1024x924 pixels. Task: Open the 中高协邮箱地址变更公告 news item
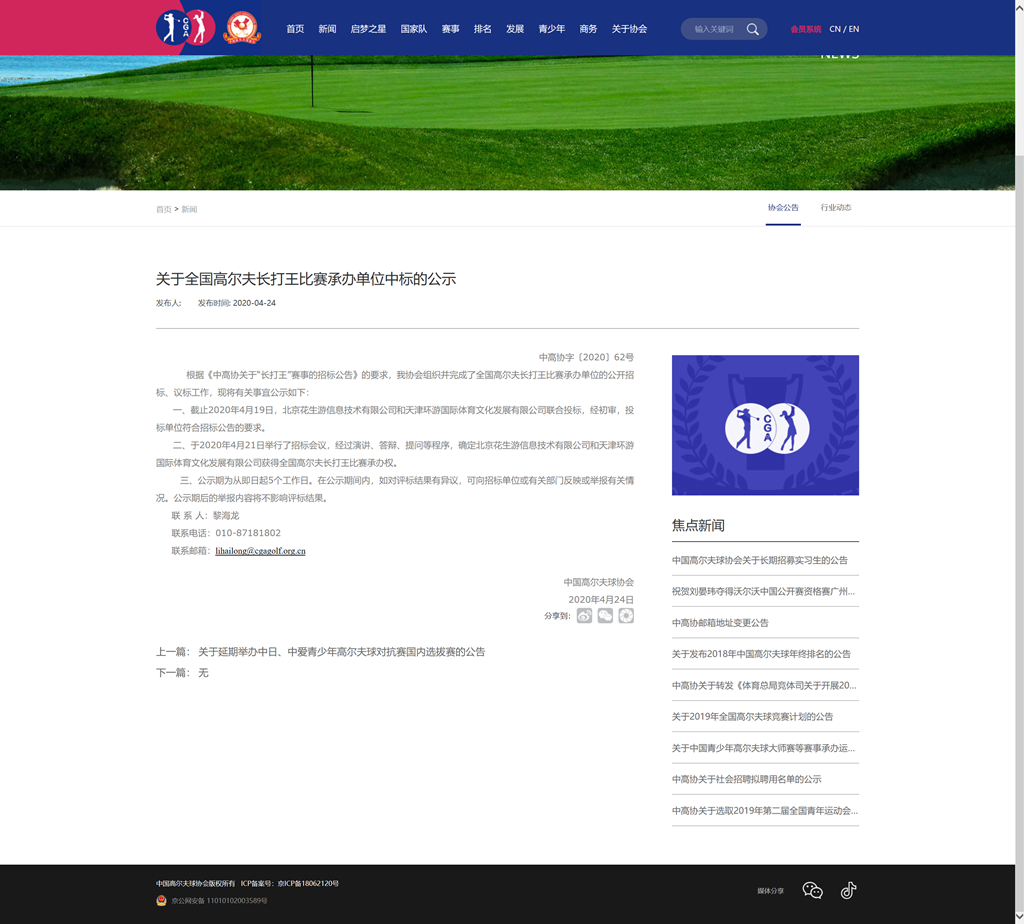coord(720,623)
